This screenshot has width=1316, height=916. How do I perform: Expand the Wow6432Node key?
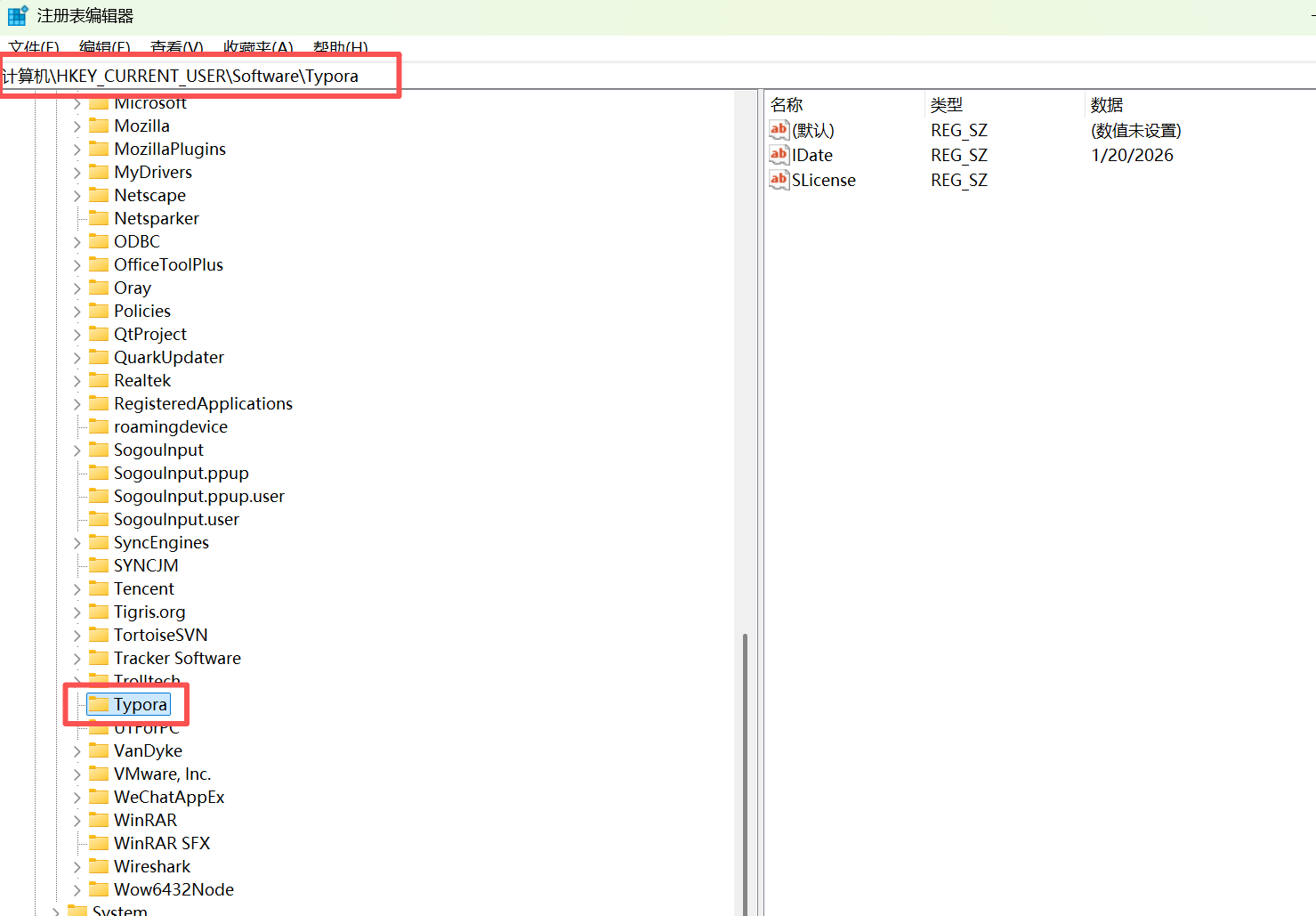coord(77,890)
